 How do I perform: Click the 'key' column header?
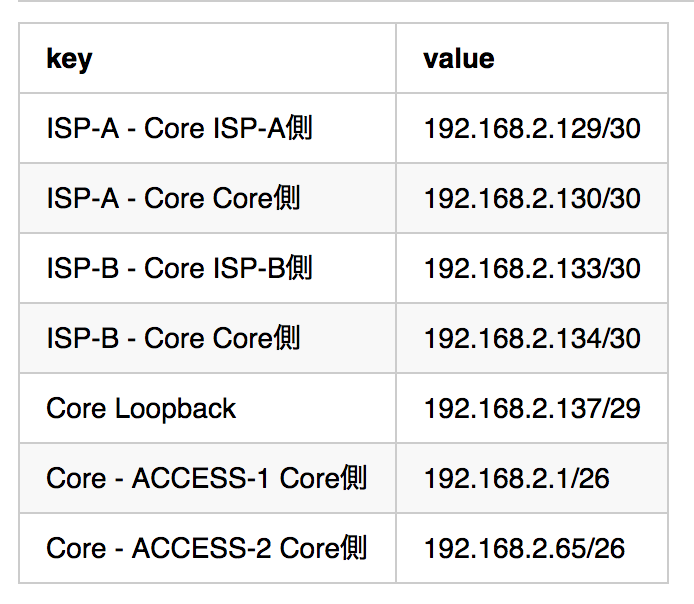coord(69,59)
